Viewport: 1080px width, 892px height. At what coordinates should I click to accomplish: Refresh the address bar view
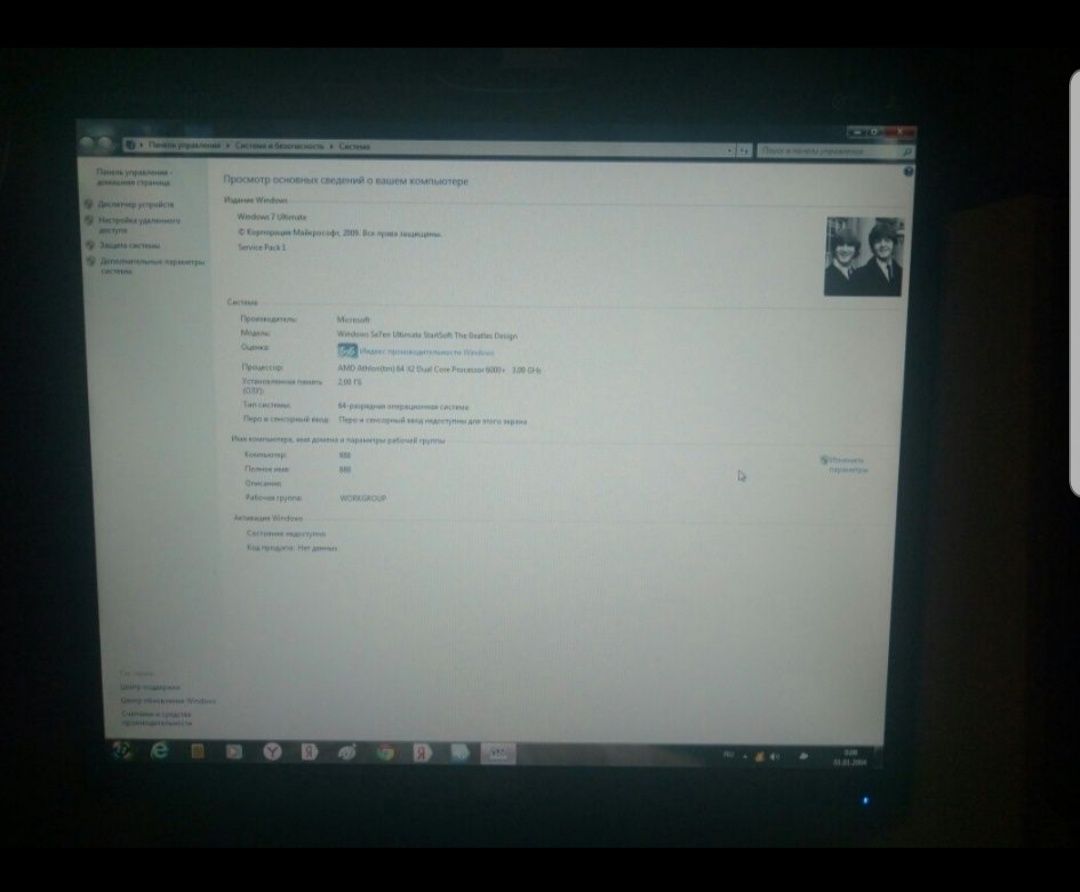pos(745,150)
